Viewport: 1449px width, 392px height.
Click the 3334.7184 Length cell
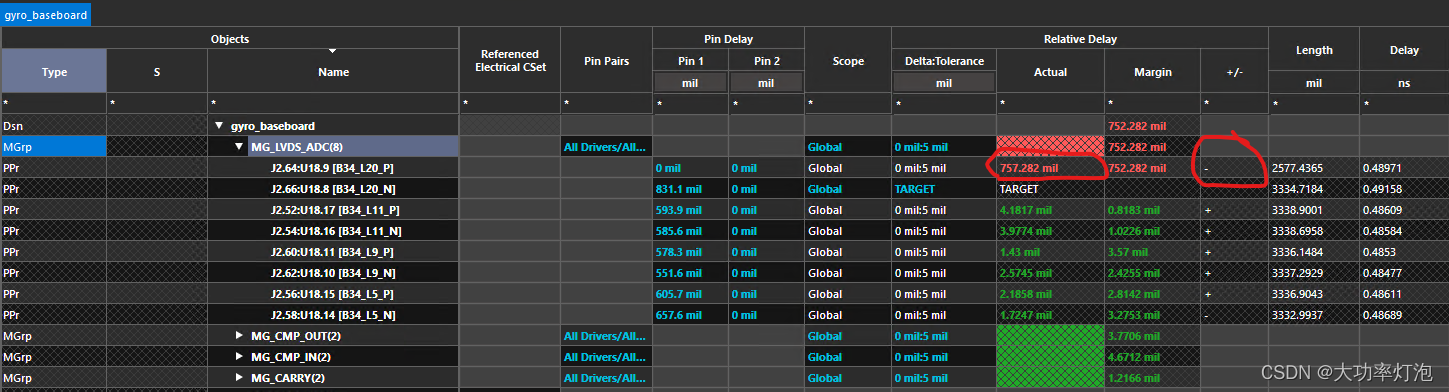point(1314,189)
